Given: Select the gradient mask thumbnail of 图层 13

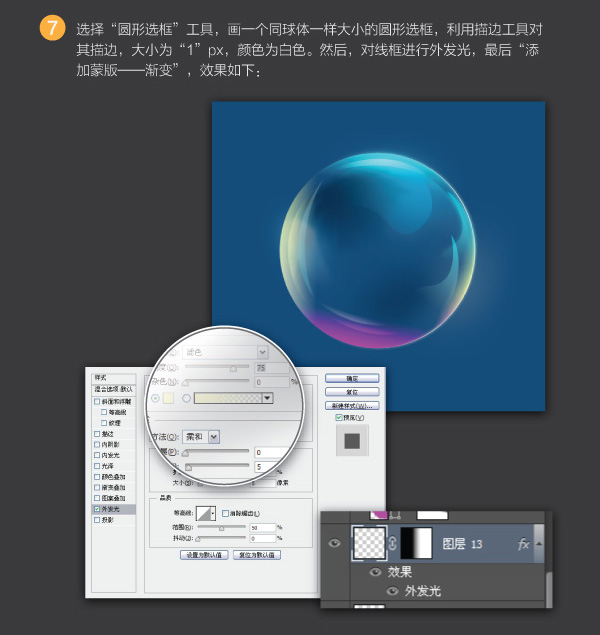Looking at the screenshot, I should [416, 544].
